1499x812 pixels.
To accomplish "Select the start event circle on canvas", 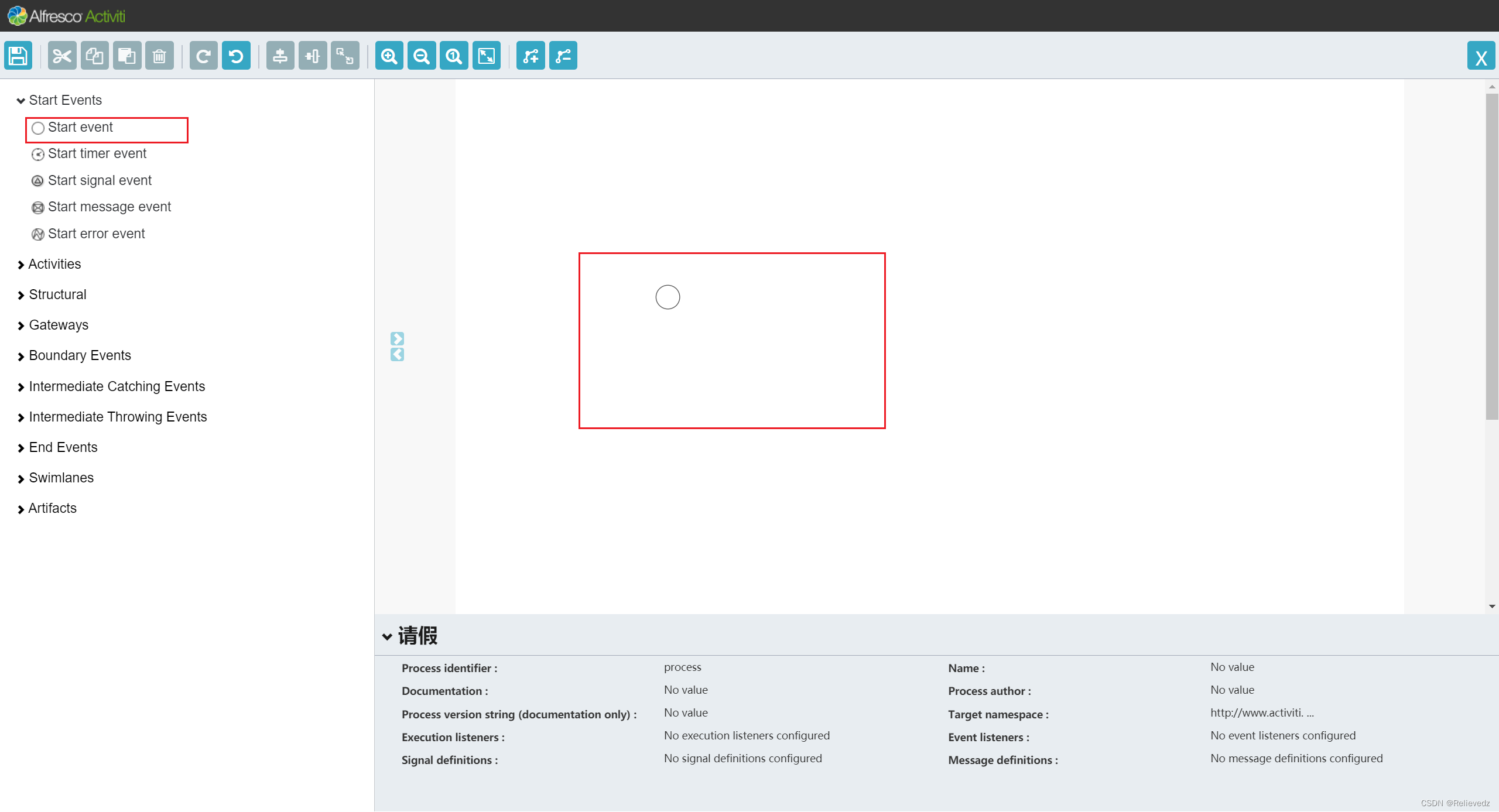I will click(668, 297).
